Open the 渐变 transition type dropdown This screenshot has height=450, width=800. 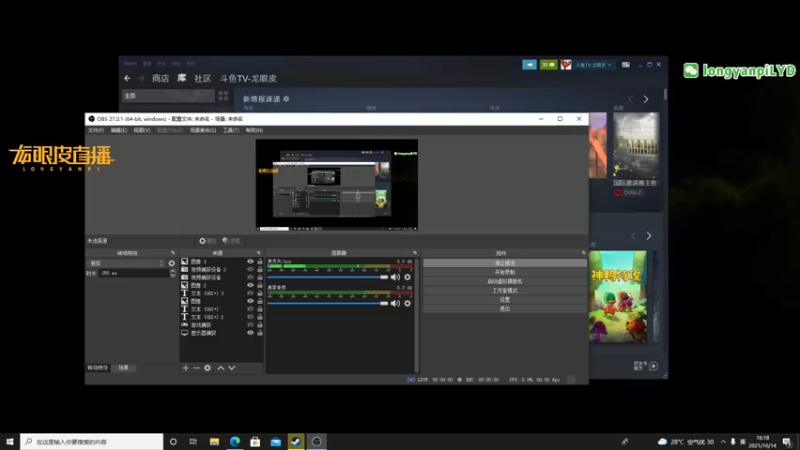[x=127, y=264]
